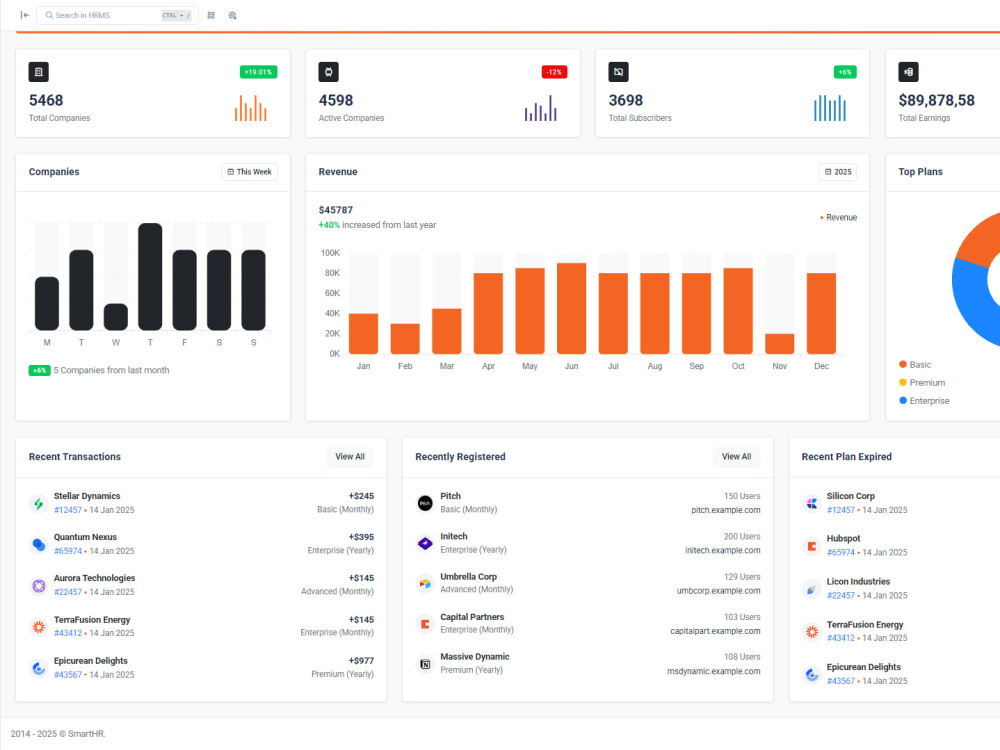Click pitch.example.com domain text
This screenshot has height=750, width=1000.
point(726,510)
